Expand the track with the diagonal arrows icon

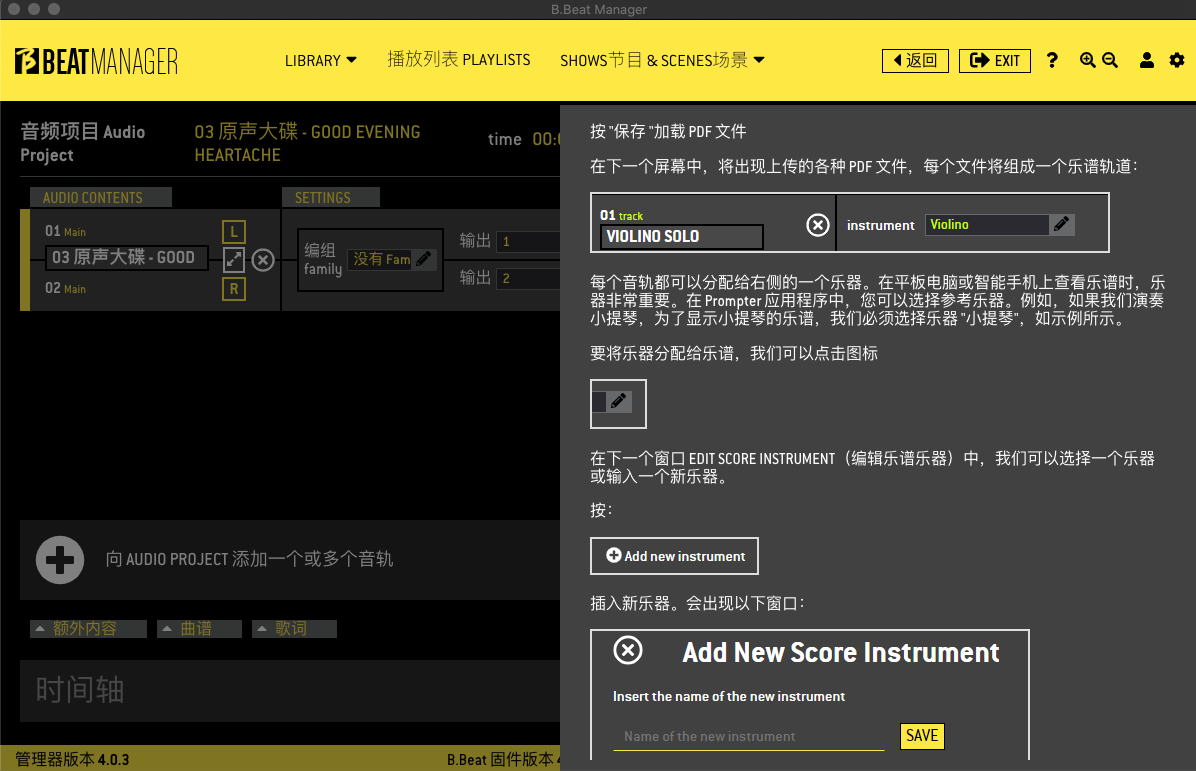click(233, 260)
